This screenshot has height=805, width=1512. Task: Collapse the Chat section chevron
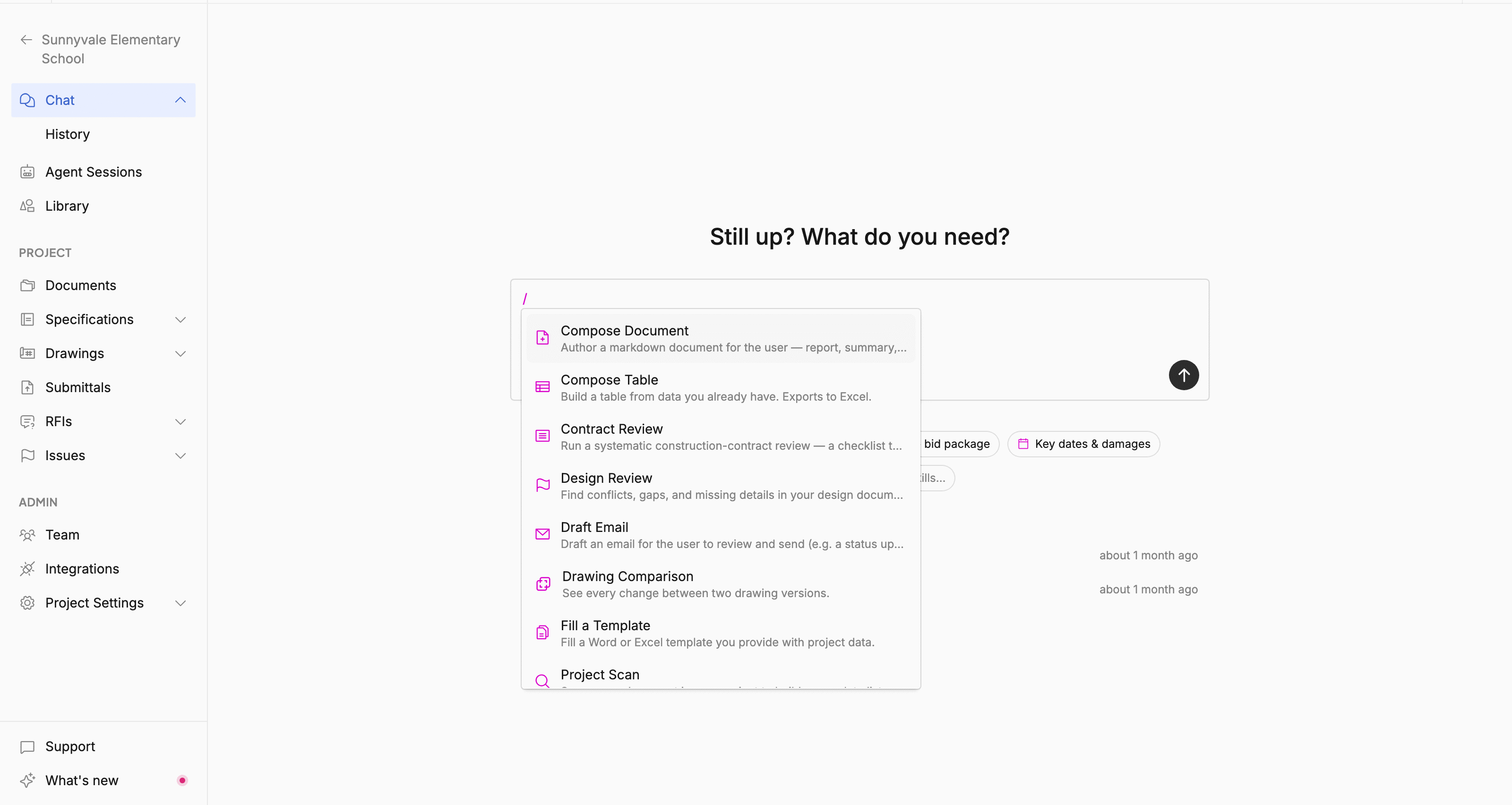(x=180, y=100)
